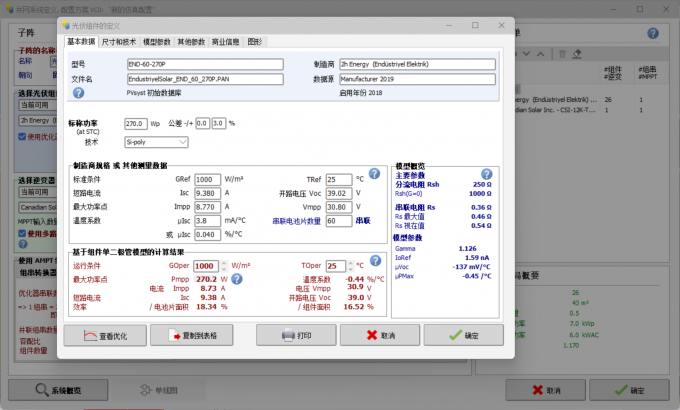Move row up with chevron in background toolbar

540,54
